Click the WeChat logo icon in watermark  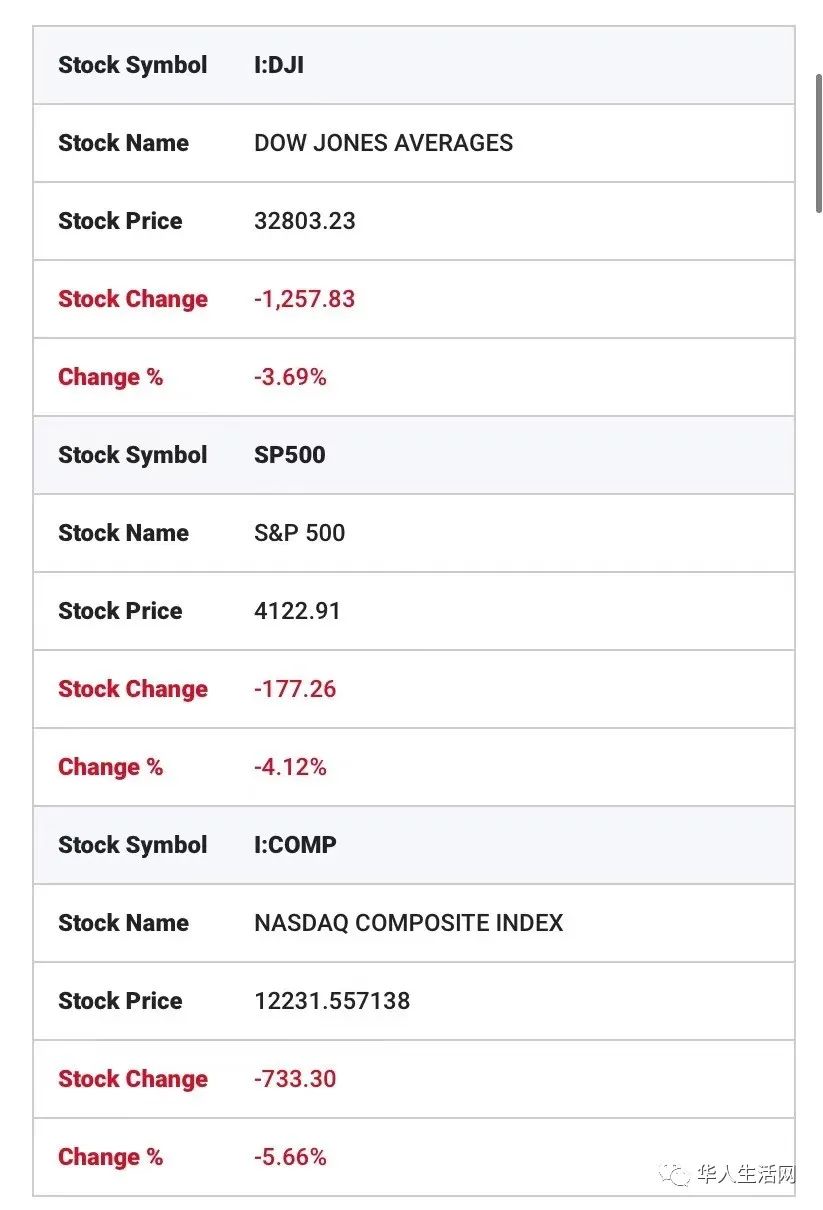point(679,1173)
